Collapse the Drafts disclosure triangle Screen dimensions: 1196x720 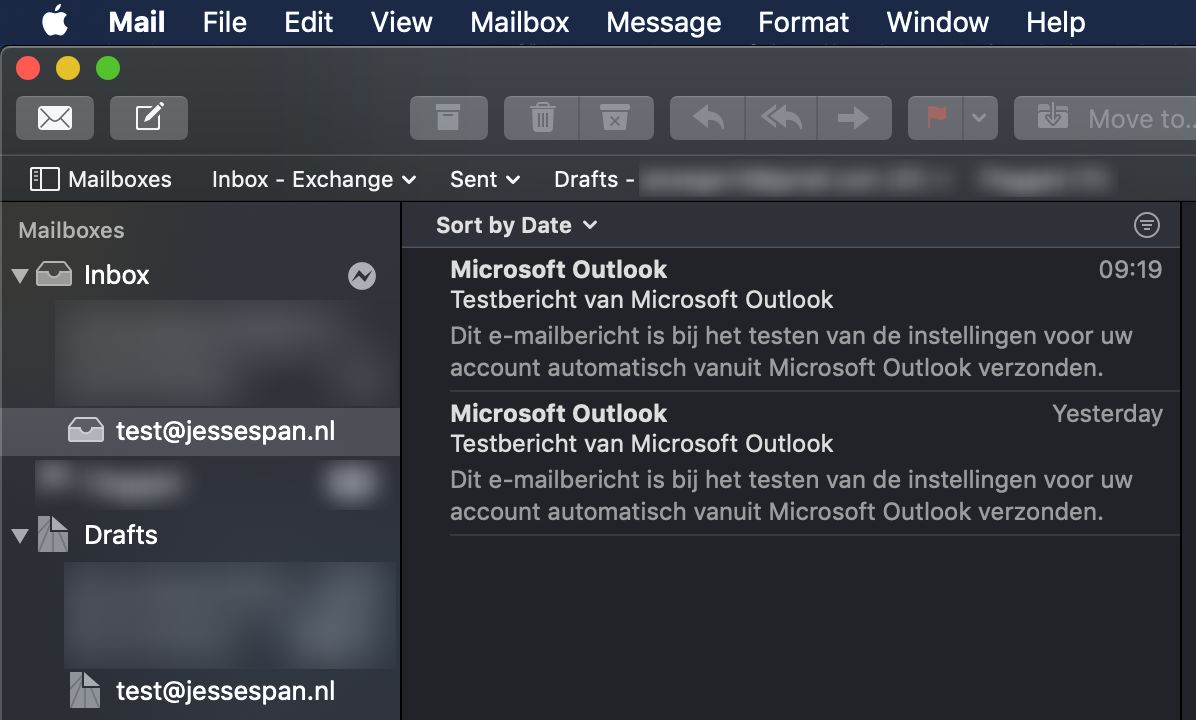tap(21, 535)
